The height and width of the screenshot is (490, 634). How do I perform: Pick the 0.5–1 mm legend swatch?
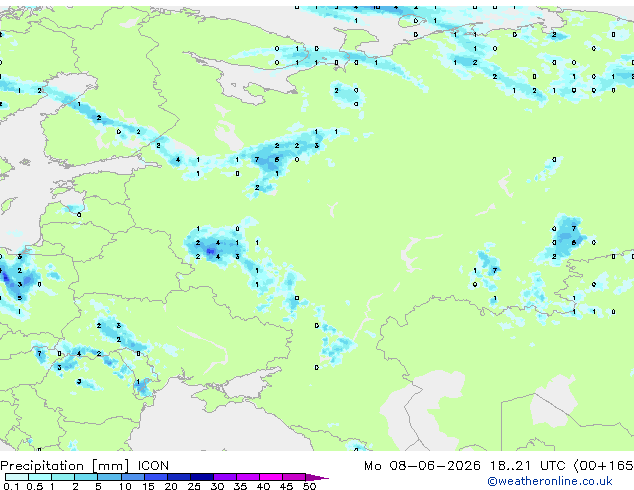tap(40, 477)
